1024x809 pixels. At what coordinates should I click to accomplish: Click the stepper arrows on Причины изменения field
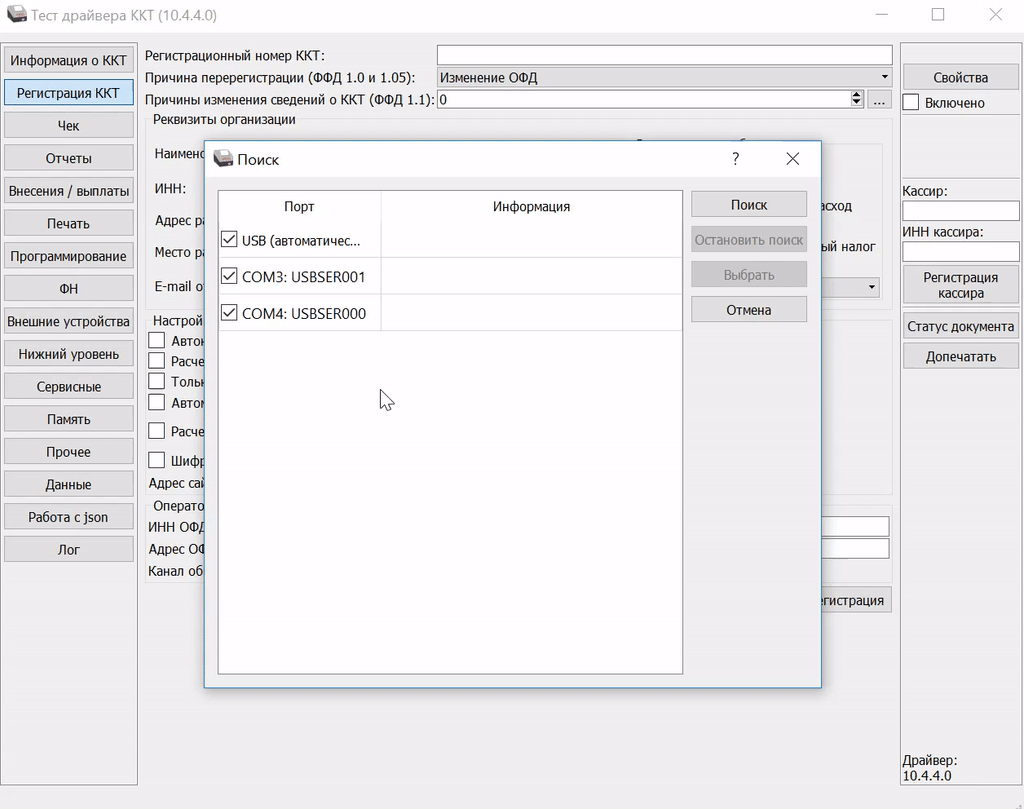pos(857,99)
